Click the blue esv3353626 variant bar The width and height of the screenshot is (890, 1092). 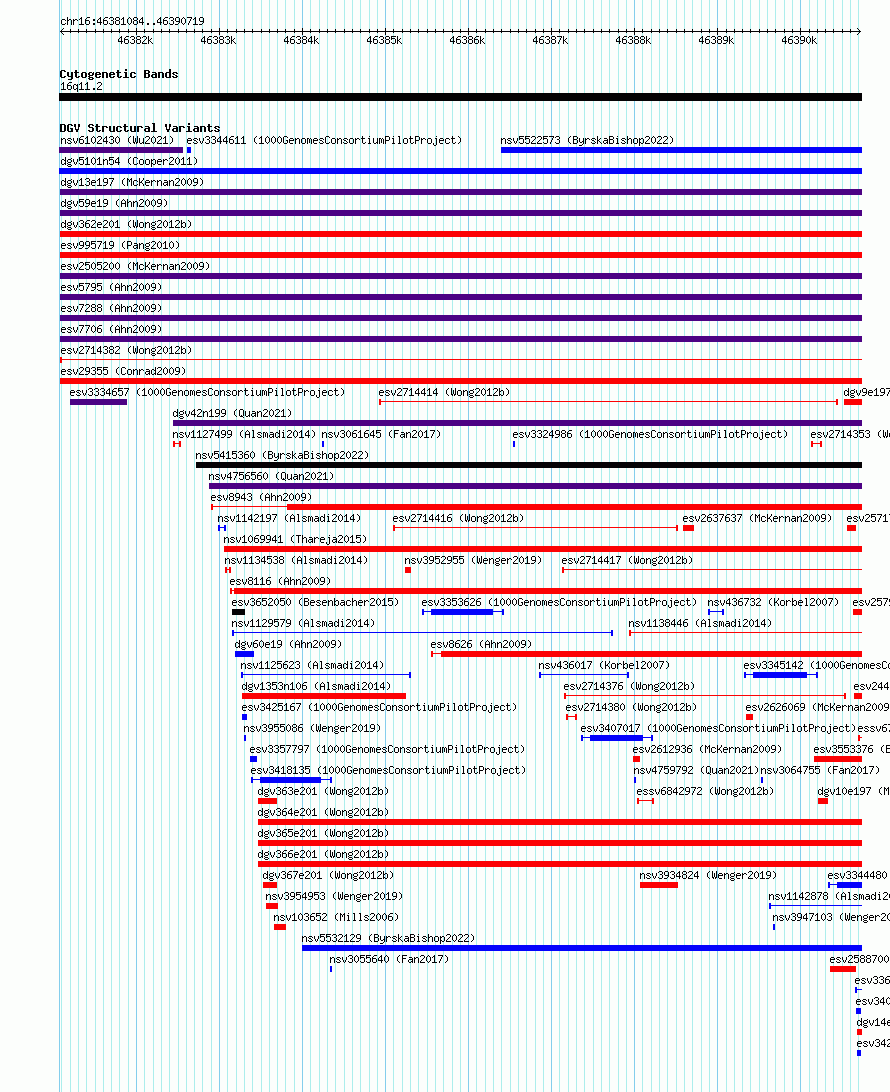click(x=462, y=612)
